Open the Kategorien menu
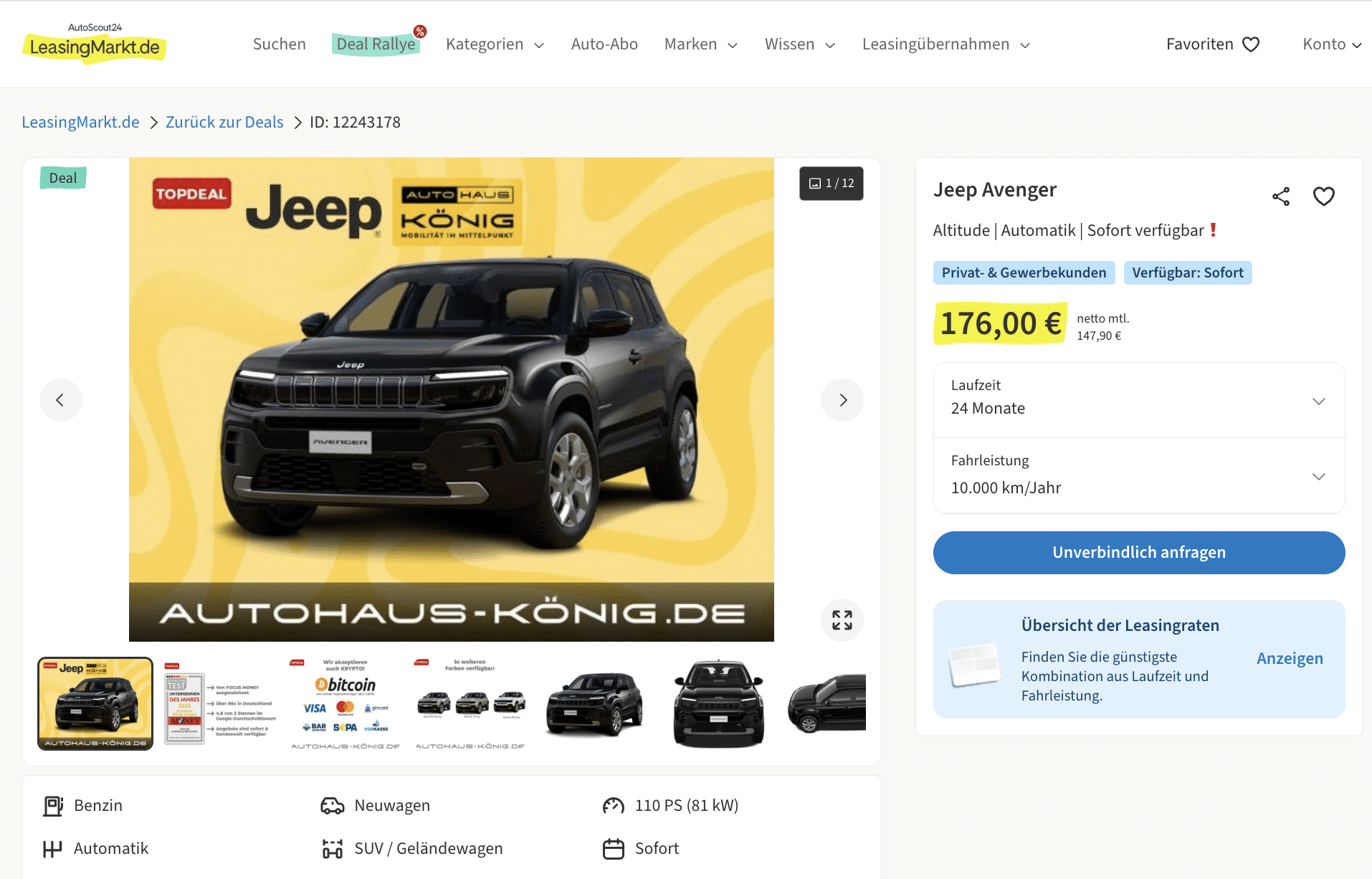The image size is (1372, 879). click(x=495, y=44)
